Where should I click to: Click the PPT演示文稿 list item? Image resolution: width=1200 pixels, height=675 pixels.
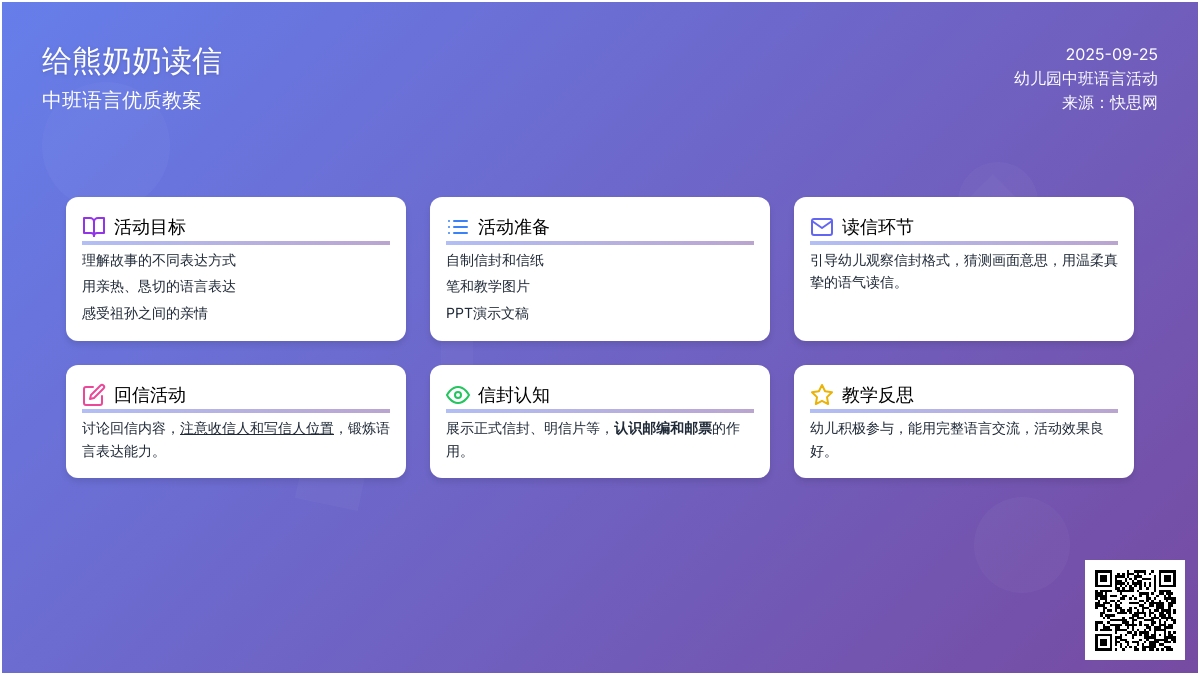(x=487, y=313)
